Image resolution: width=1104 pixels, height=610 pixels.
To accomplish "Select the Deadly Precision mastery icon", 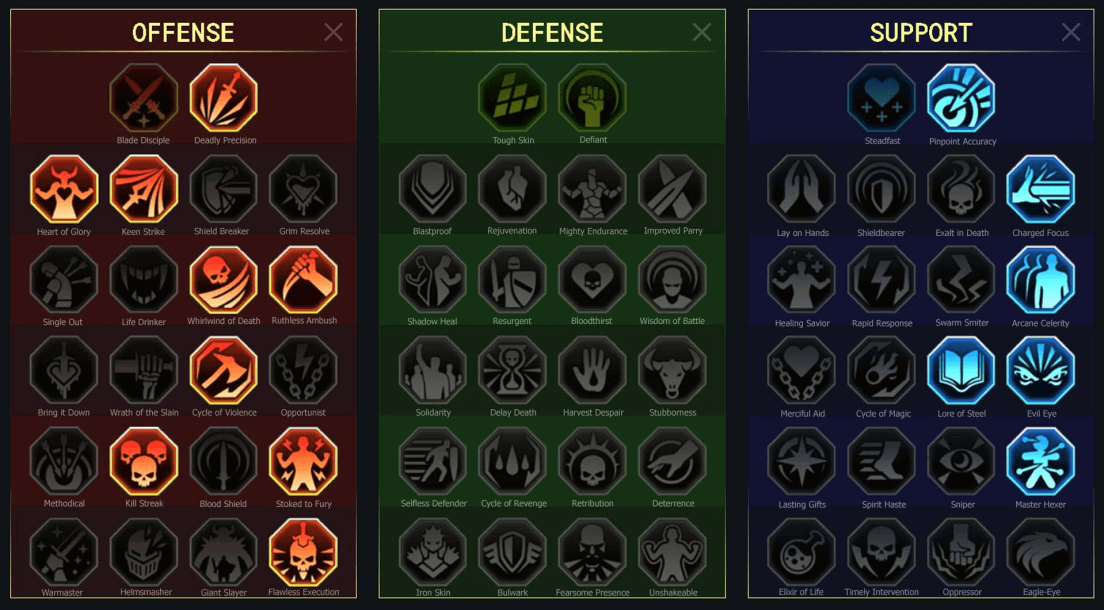I will point(224,97).
